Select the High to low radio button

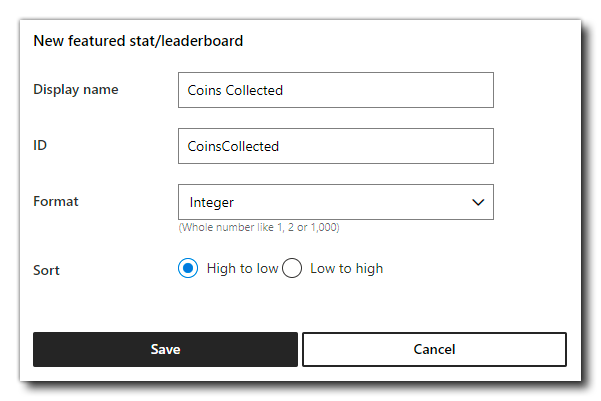point(188,268)
